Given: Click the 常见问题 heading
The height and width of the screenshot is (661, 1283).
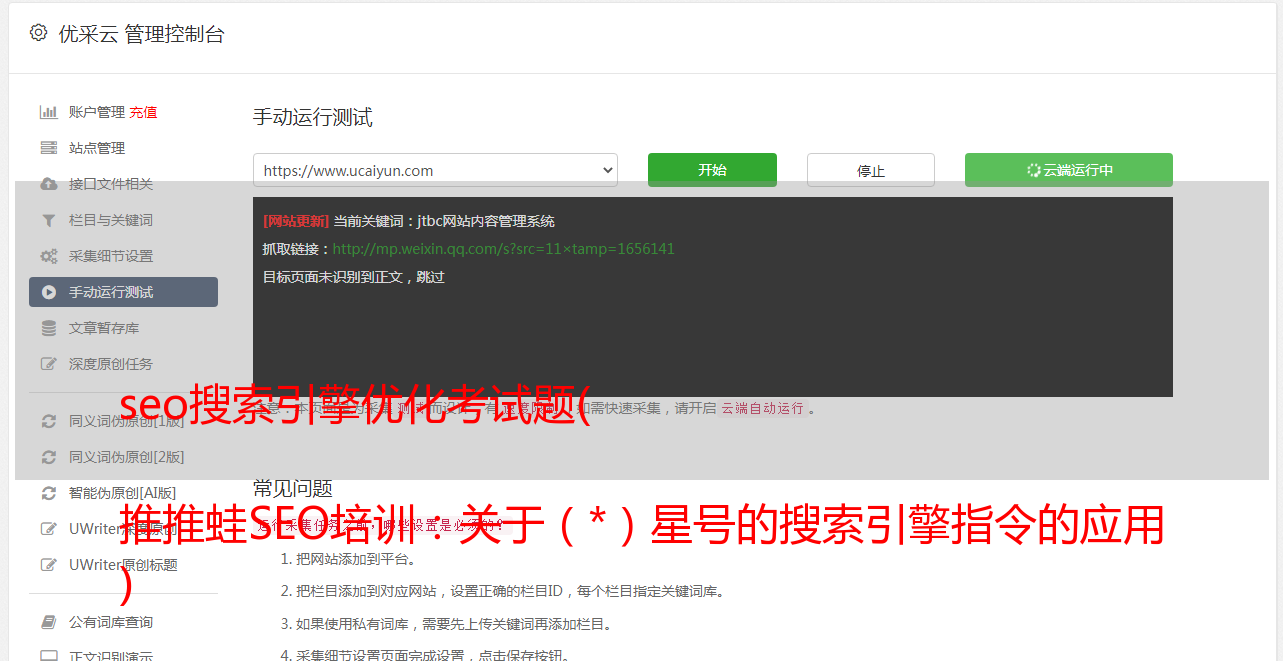Looking at the screenshot, I should pyautogui.click(x=292, y=488).
